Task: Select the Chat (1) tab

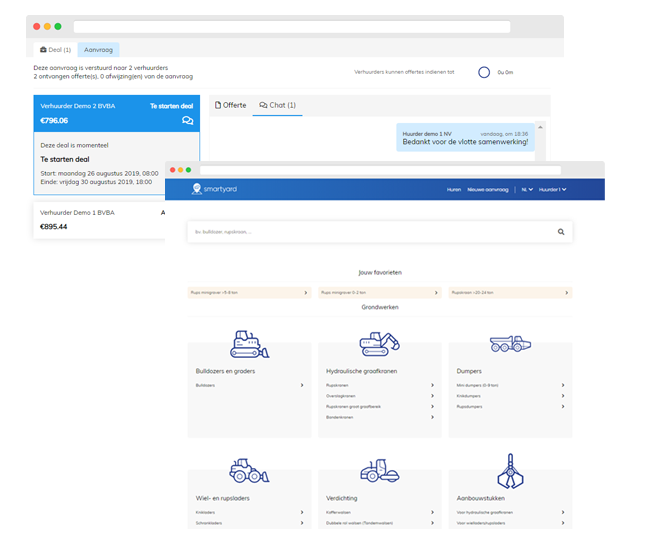Action: coord(277,105)
